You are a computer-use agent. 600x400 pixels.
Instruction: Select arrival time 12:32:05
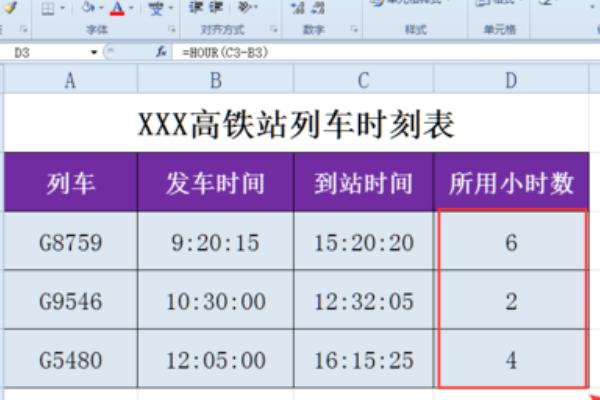click(364, 300)
